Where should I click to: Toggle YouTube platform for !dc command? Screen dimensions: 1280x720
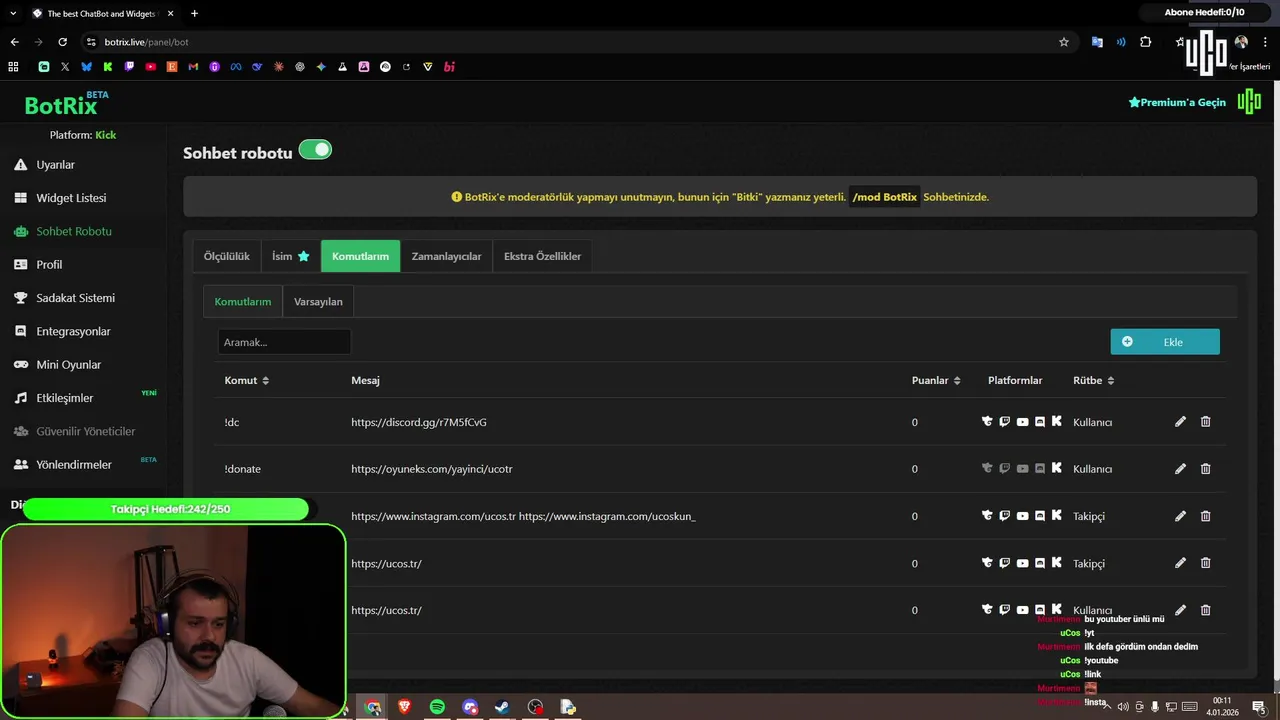[x=1022, y=422]
